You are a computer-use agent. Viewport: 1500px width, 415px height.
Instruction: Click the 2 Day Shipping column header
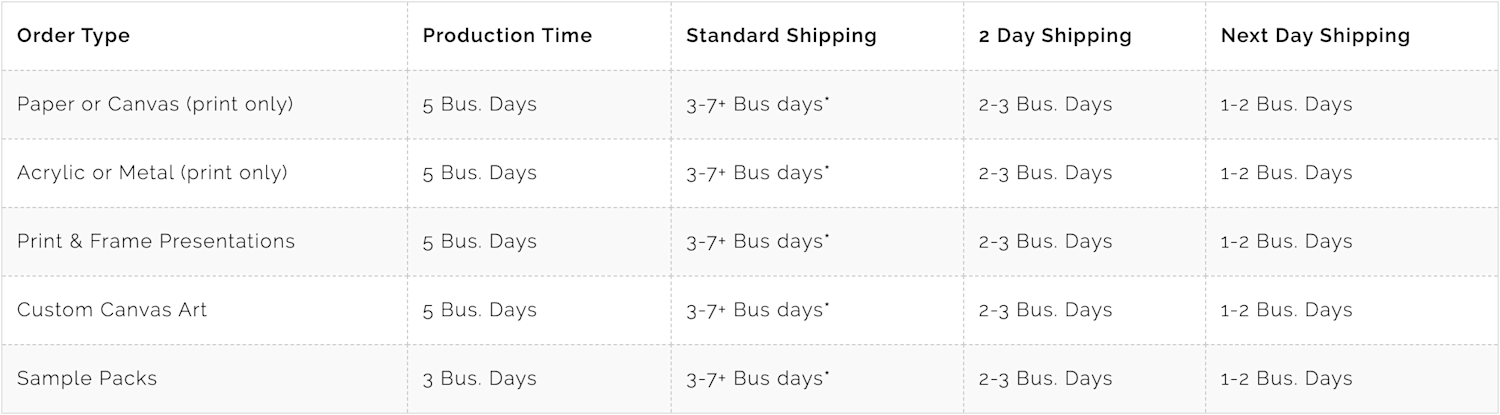tap(1055, 36)
